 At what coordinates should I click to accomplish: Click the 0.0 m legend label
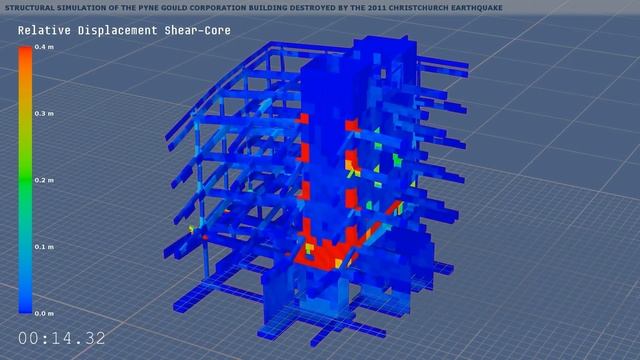point(44,313)
